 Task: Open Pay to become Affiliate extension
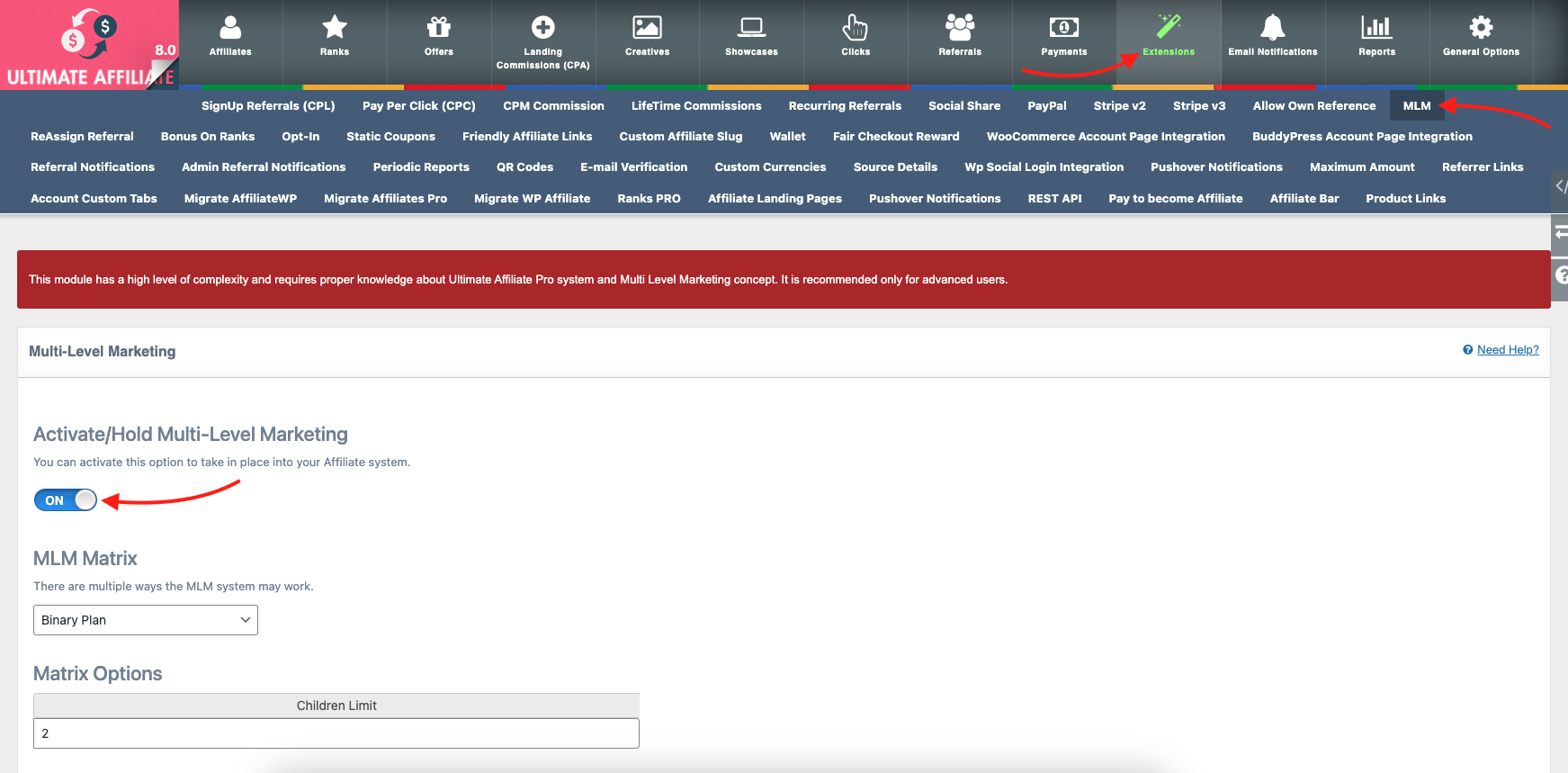click(1175, 199)
